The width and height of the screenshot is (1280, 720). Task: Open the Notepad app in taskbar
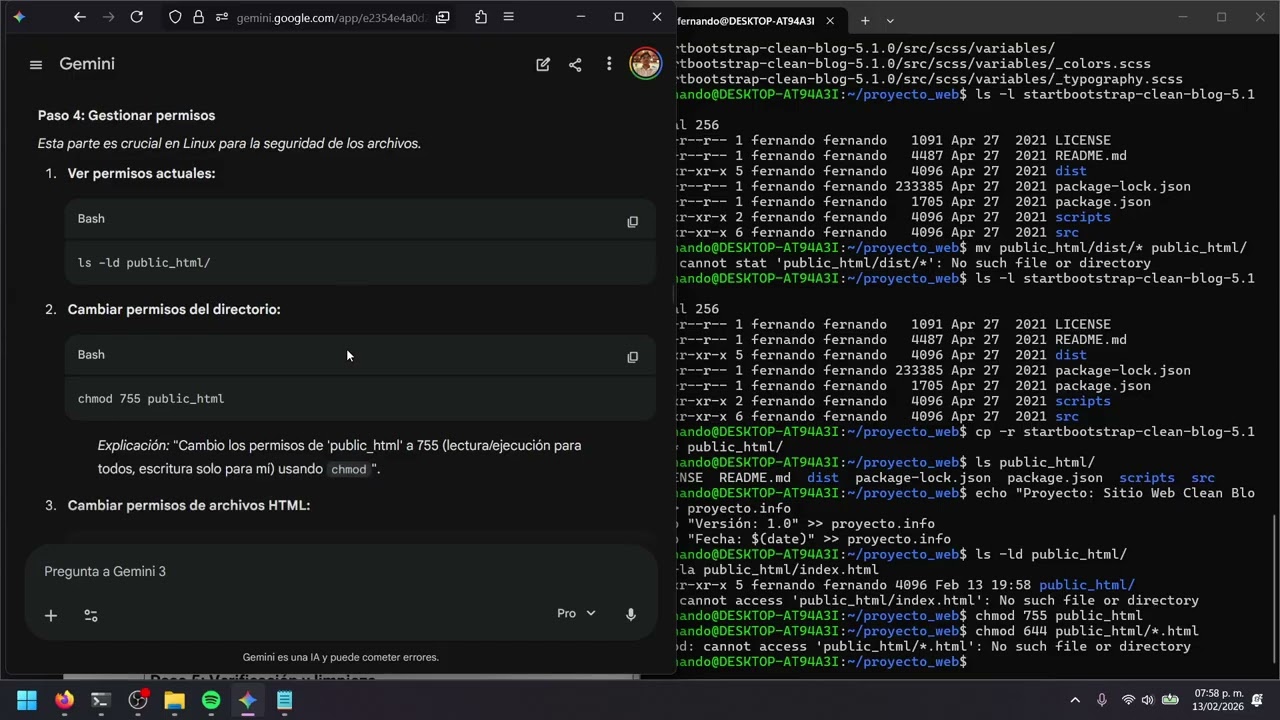tap(285, 700)
